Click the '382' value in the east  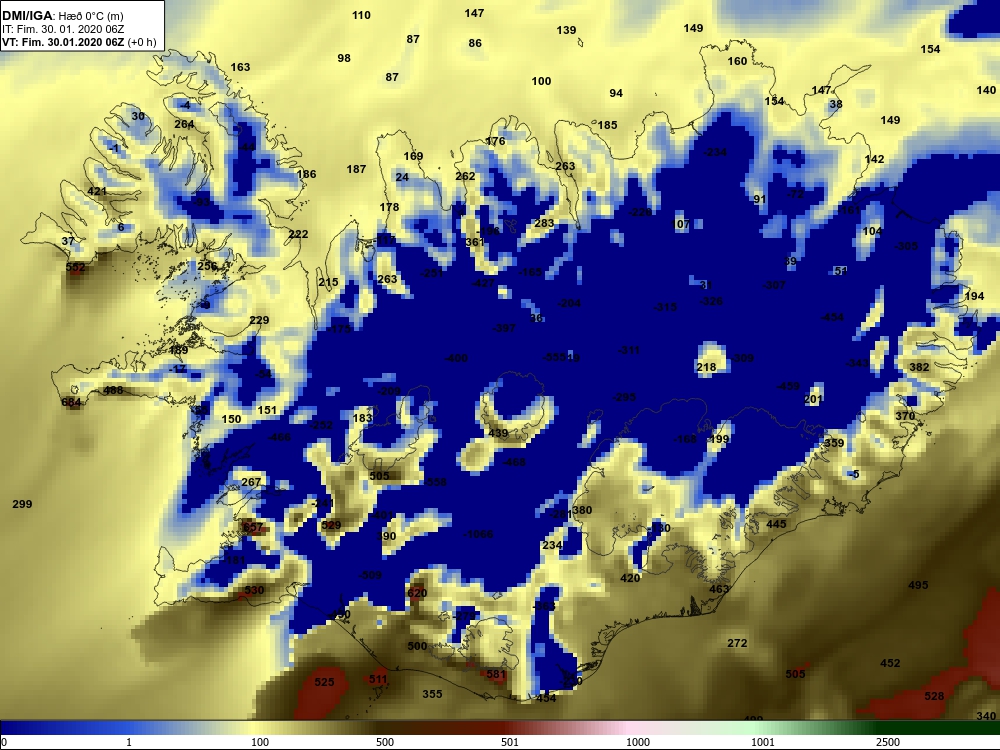click(919, 367)
